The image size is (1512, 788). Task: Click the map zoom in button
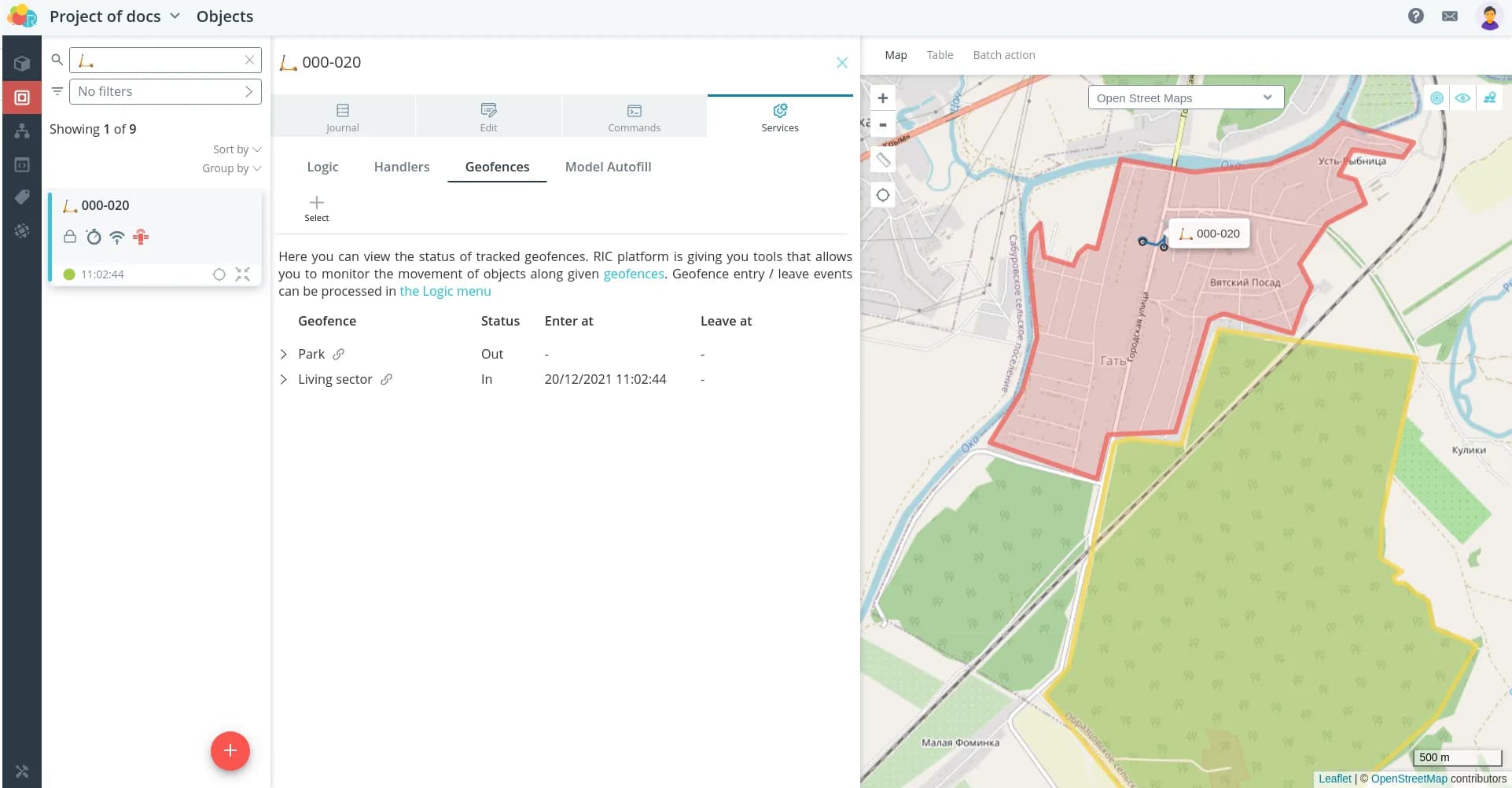pyautogui.click(x=883, y=98)
